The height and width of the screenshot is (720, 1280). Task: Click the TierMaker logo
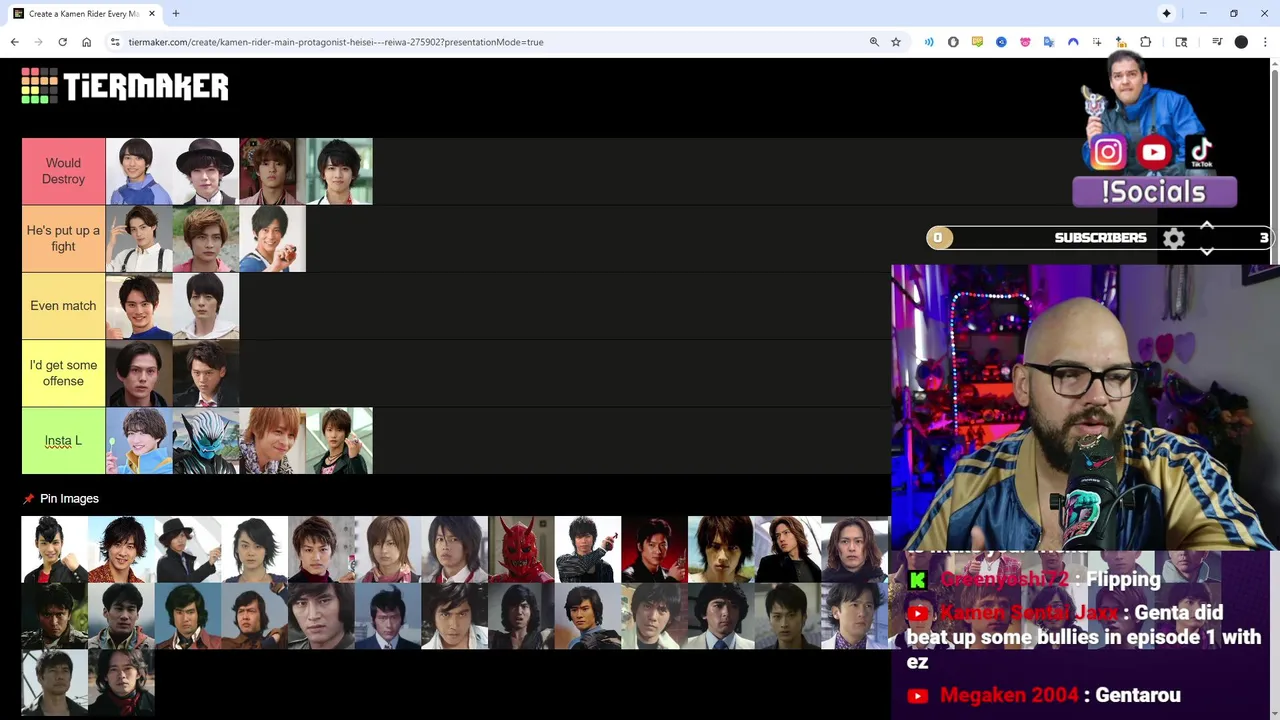click(x=125, y=86)
